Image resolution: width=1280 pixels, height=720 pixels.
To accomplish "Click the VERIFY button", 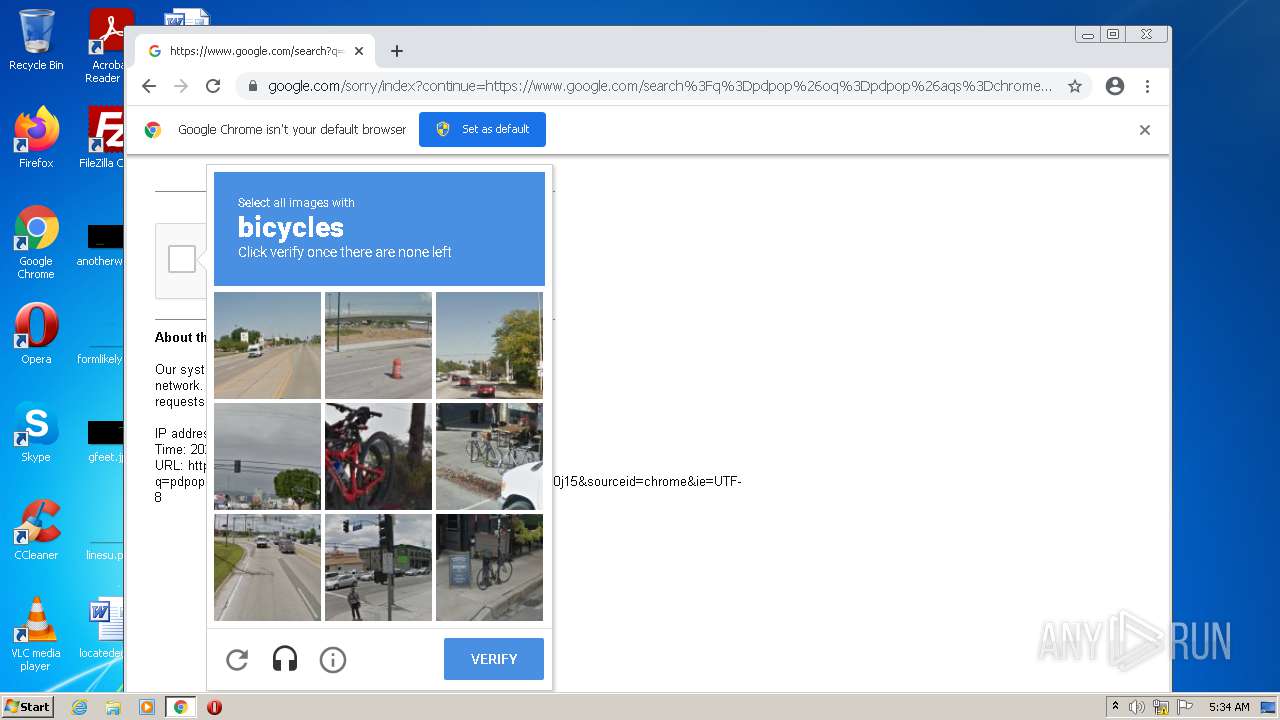I will click(494, 659).
